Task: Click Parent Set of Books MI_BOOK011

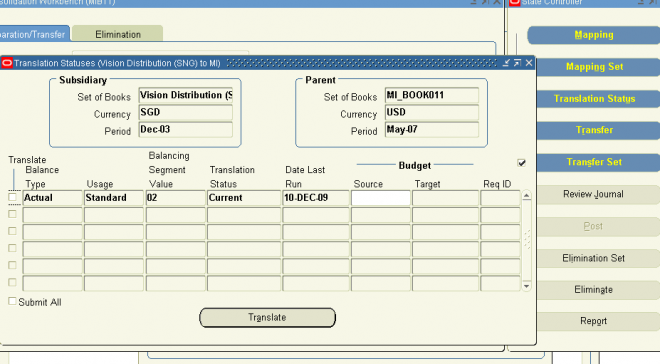Action: 432,95
